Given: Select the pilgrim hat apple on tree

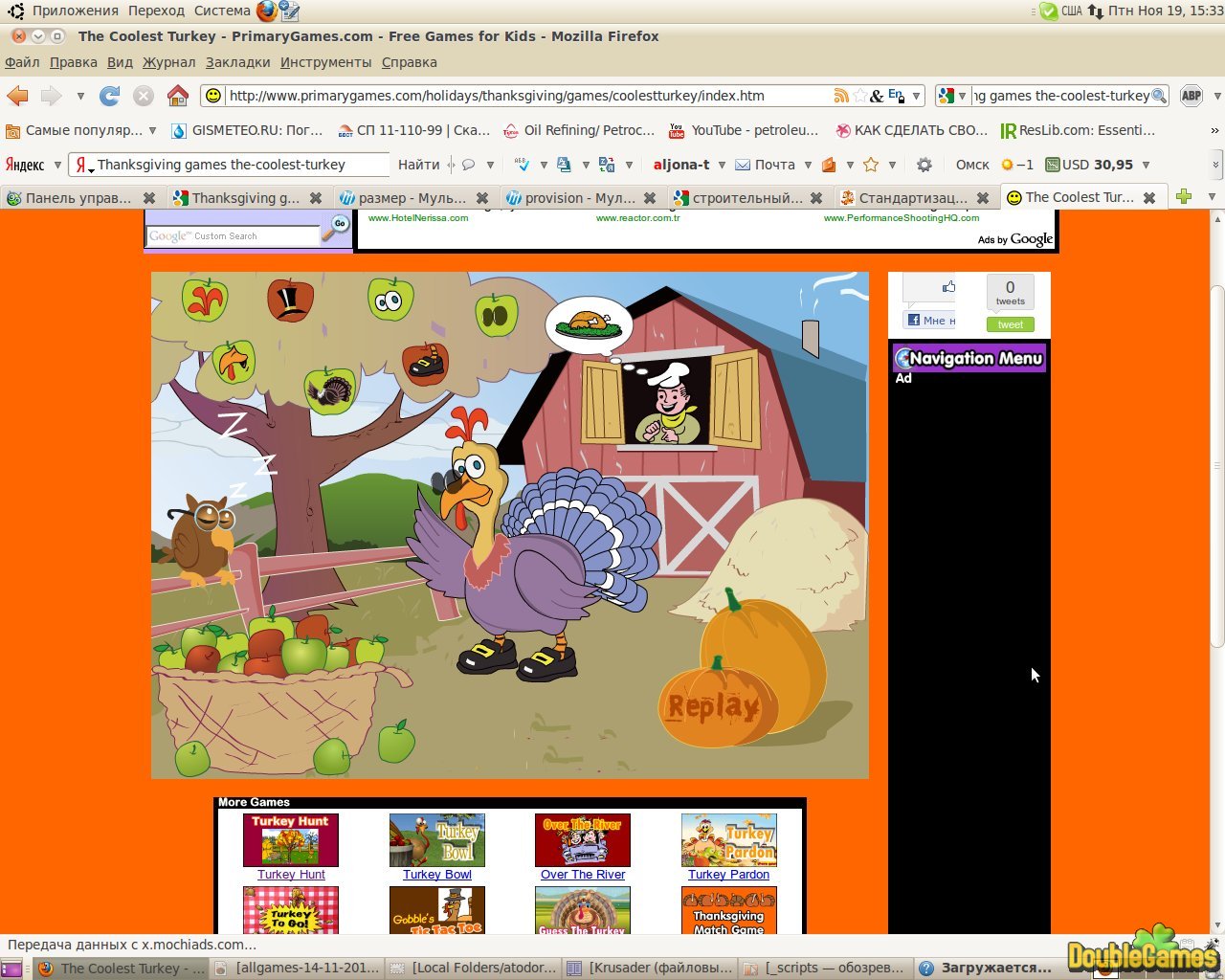Looking at the screenshot, I should [290, 301].
